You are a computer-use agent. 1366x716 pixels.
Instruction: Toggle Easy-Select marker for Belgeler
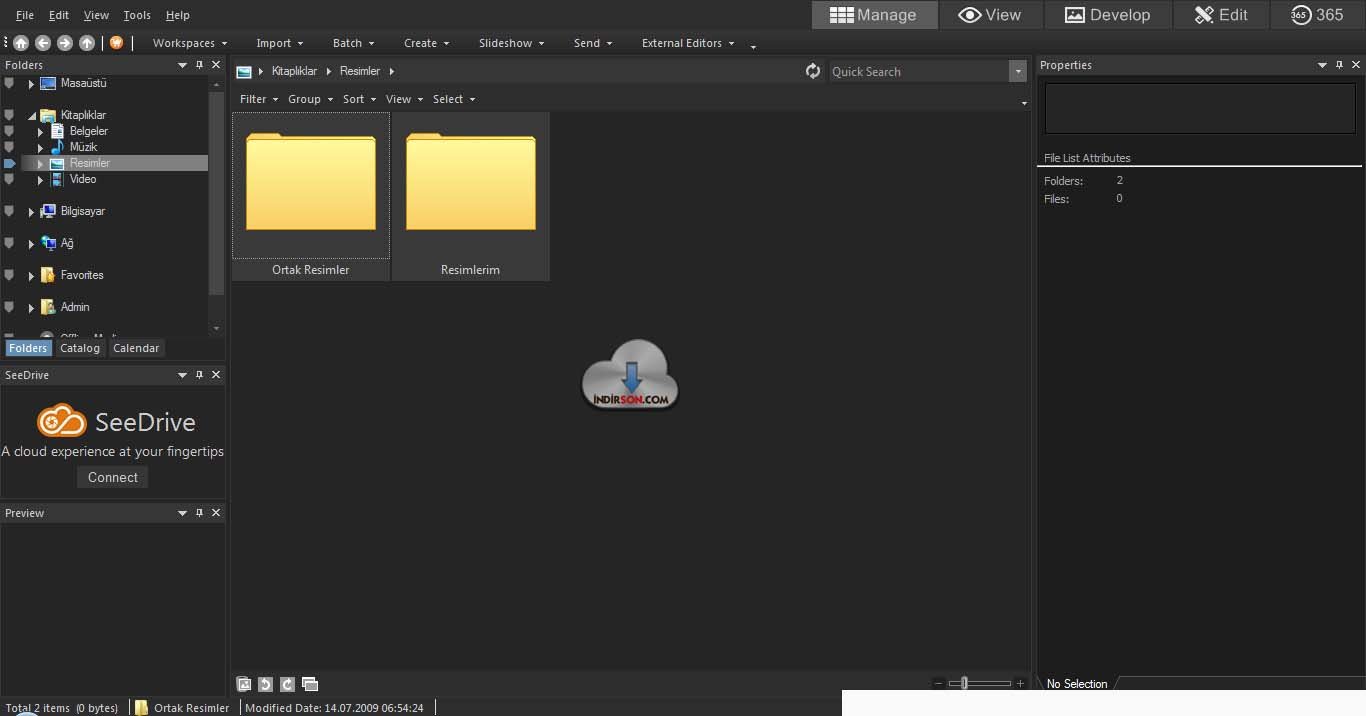pos(9,131)
